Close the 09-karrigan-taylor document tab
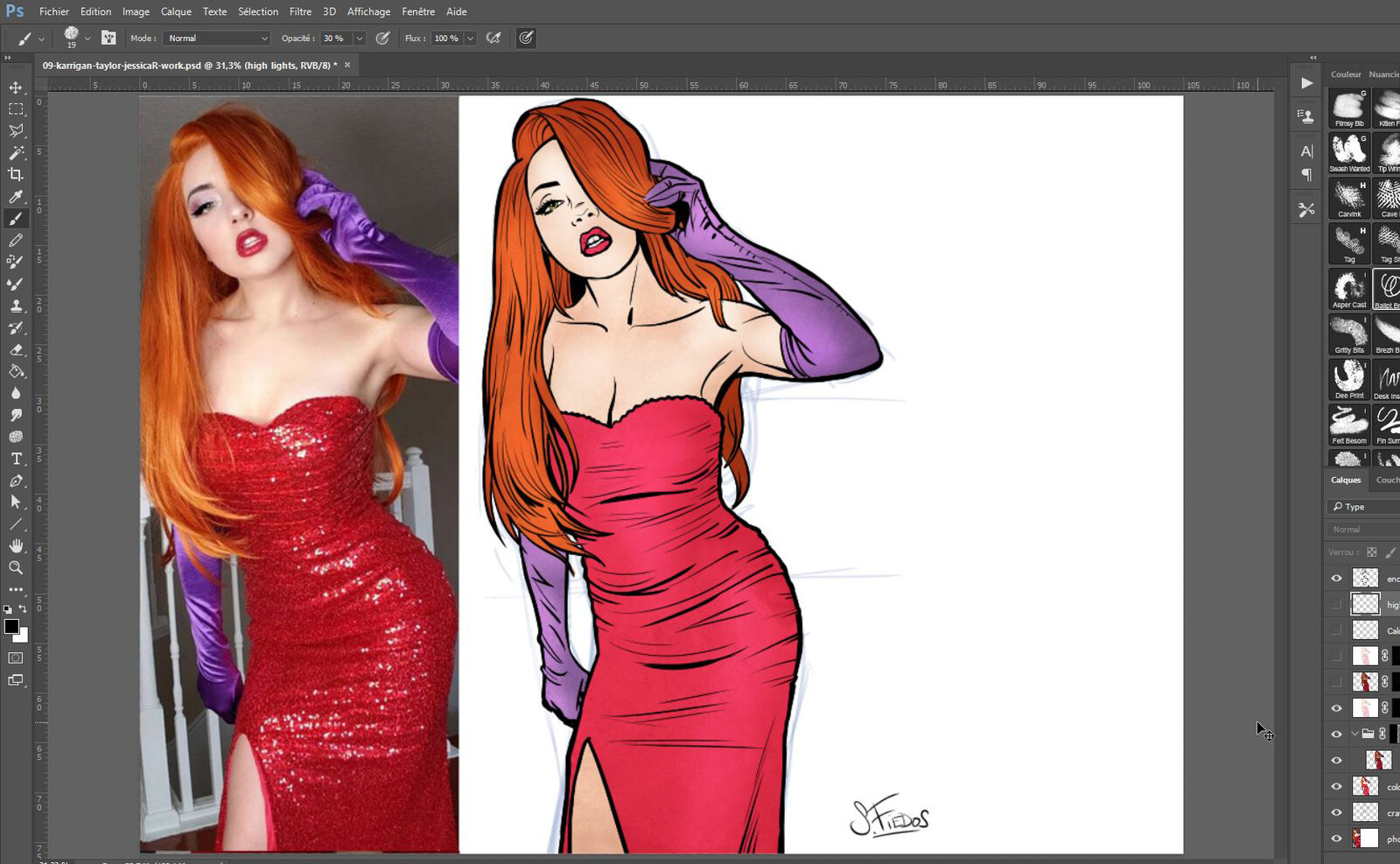 [347, 65]
